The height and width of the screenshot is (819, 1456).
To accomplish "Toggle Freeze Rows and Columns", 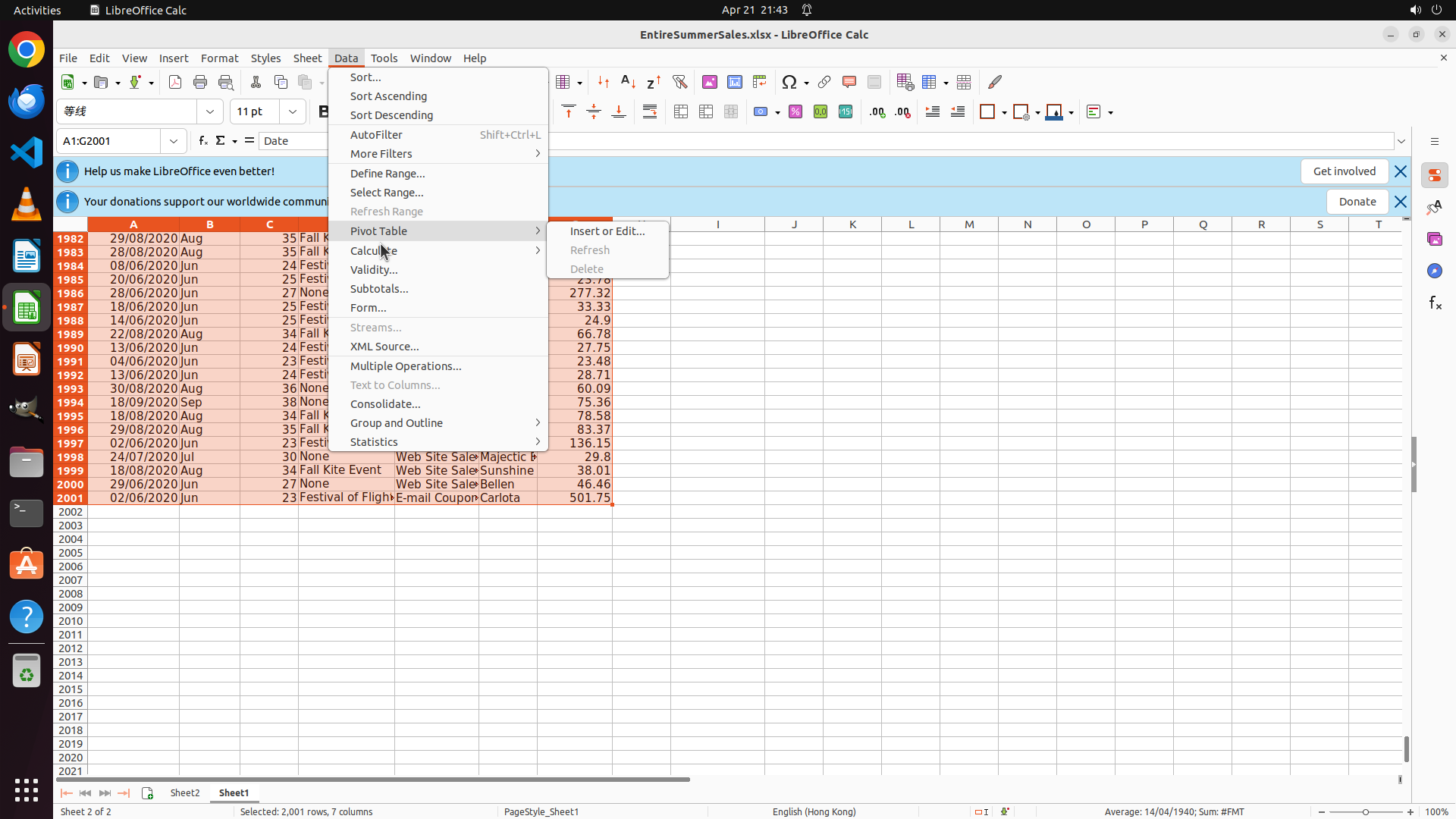I will pyautogui.click(x=930, y=82).
